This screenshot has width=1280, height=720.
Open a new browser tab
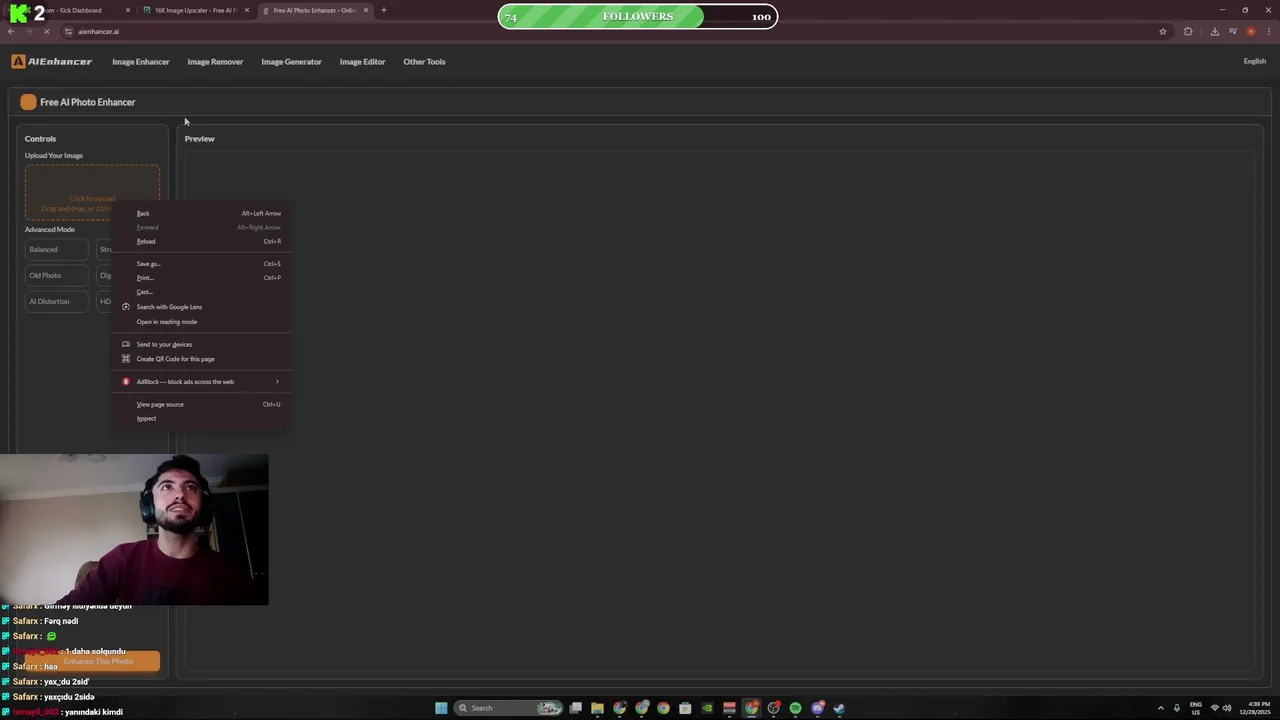(384, 10)
